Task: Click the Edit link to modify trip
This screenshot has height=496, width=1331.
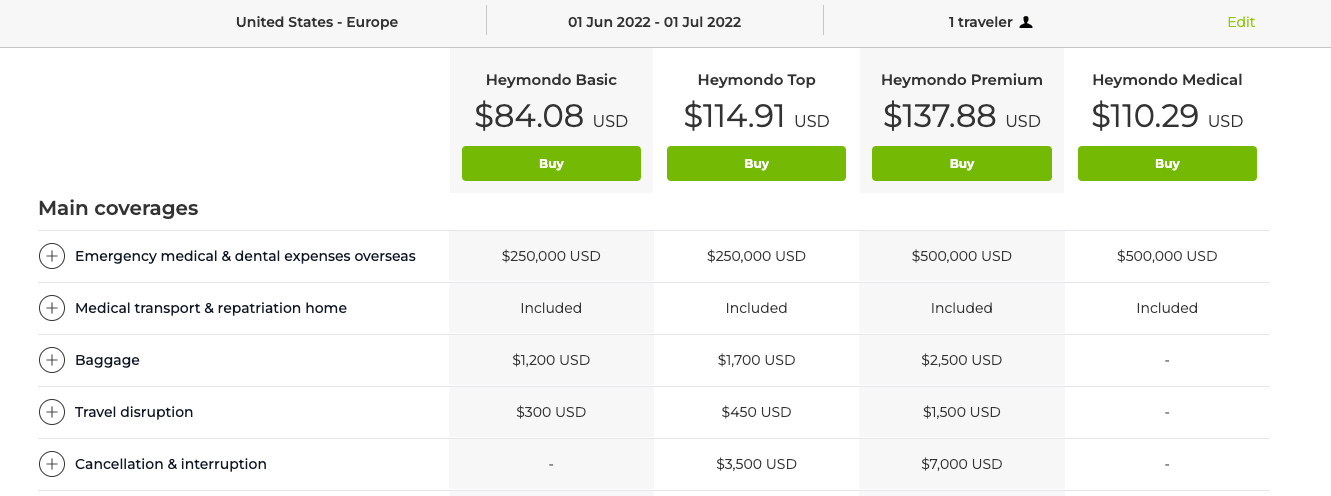Action: [1241, 22]
